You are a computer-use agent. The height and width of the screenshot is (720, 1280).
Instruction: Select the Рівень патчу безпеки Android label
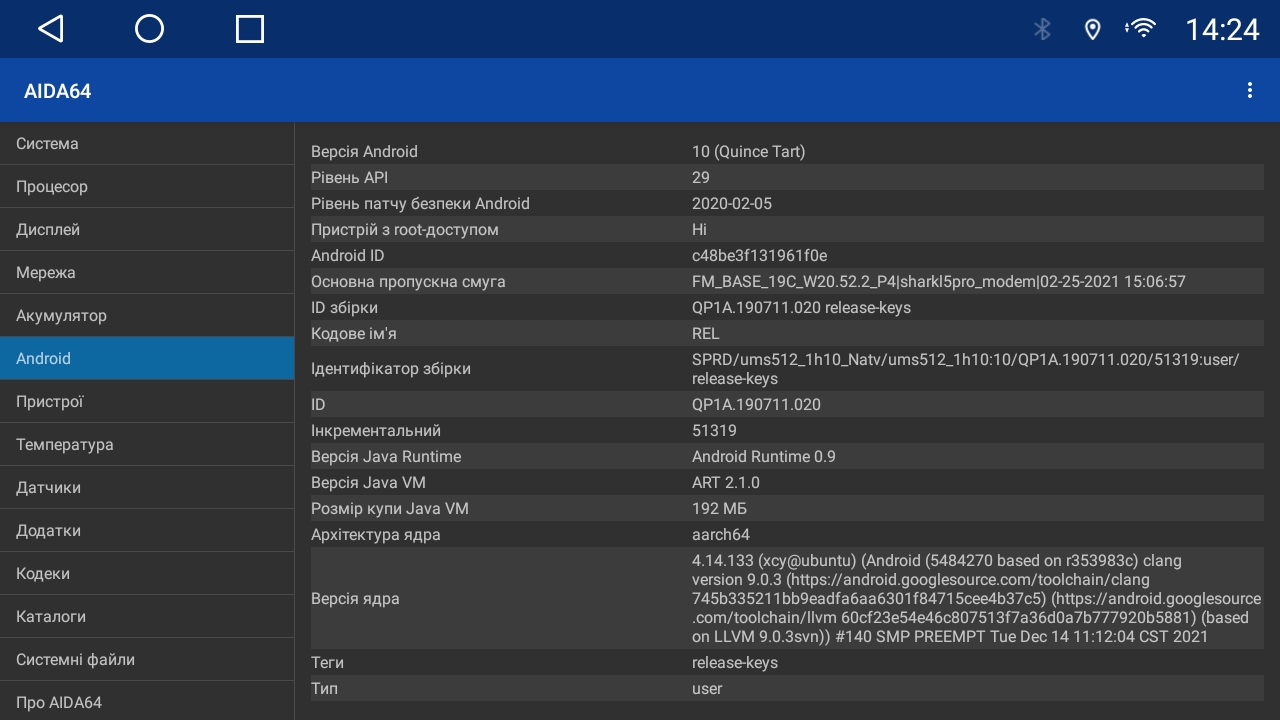click(x=420, y=204)
